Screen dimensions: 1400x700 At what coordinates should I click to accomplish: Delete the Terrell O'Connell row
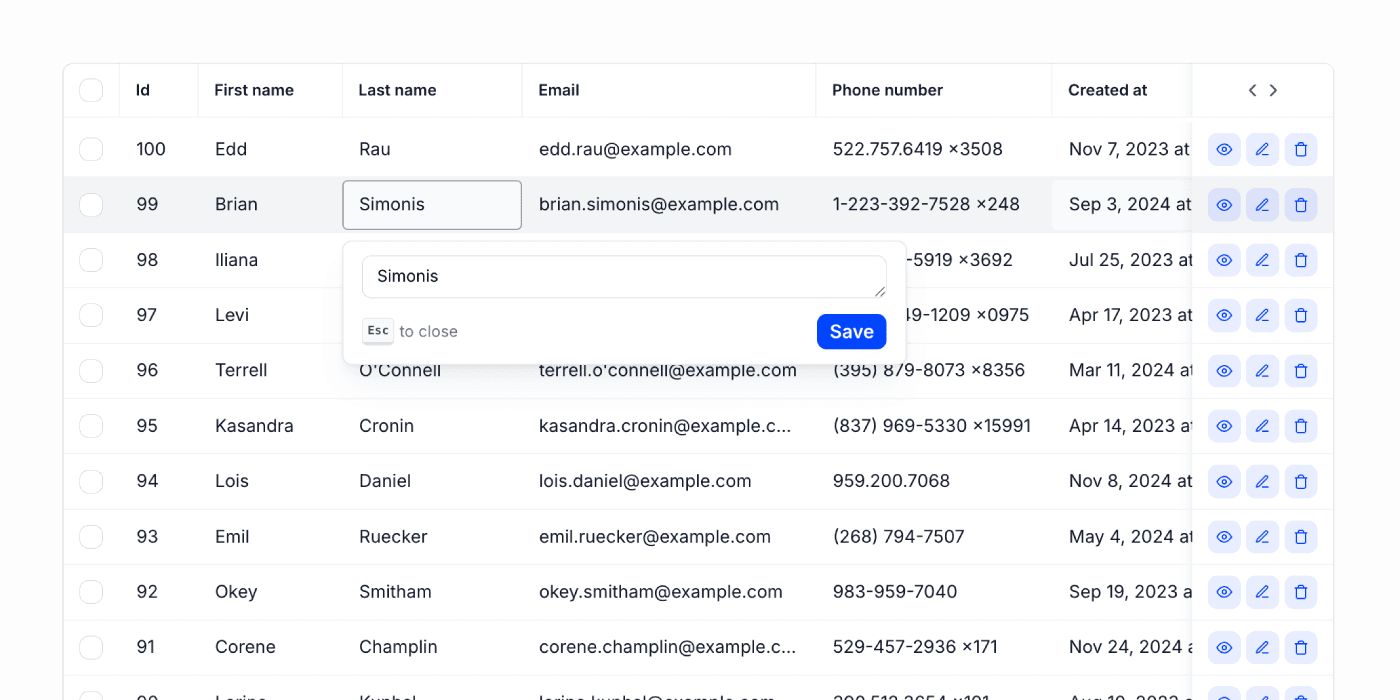click(1301, 371)
